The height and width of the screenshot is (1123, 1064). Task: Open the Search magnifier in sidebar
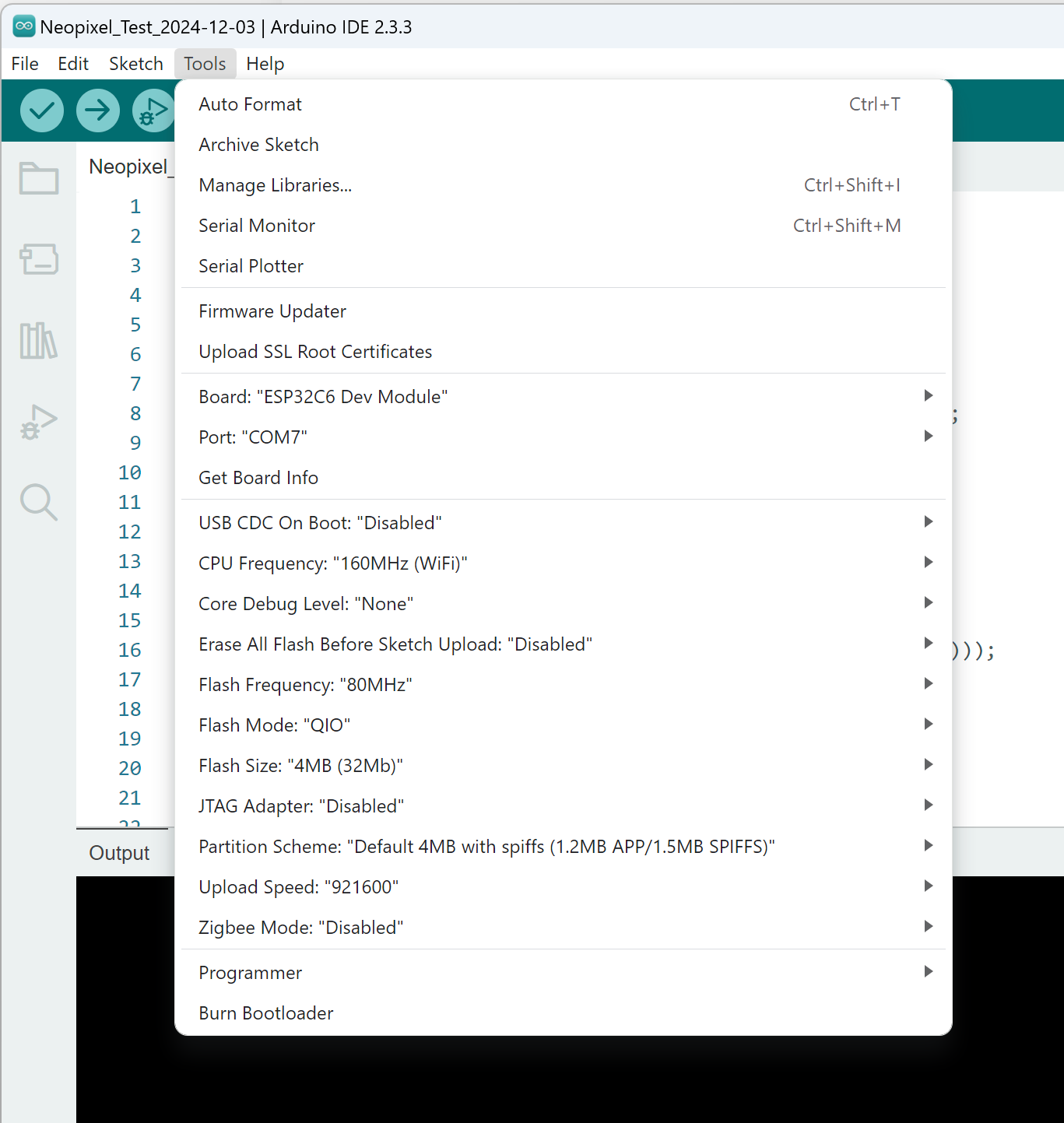pos(39,503)
